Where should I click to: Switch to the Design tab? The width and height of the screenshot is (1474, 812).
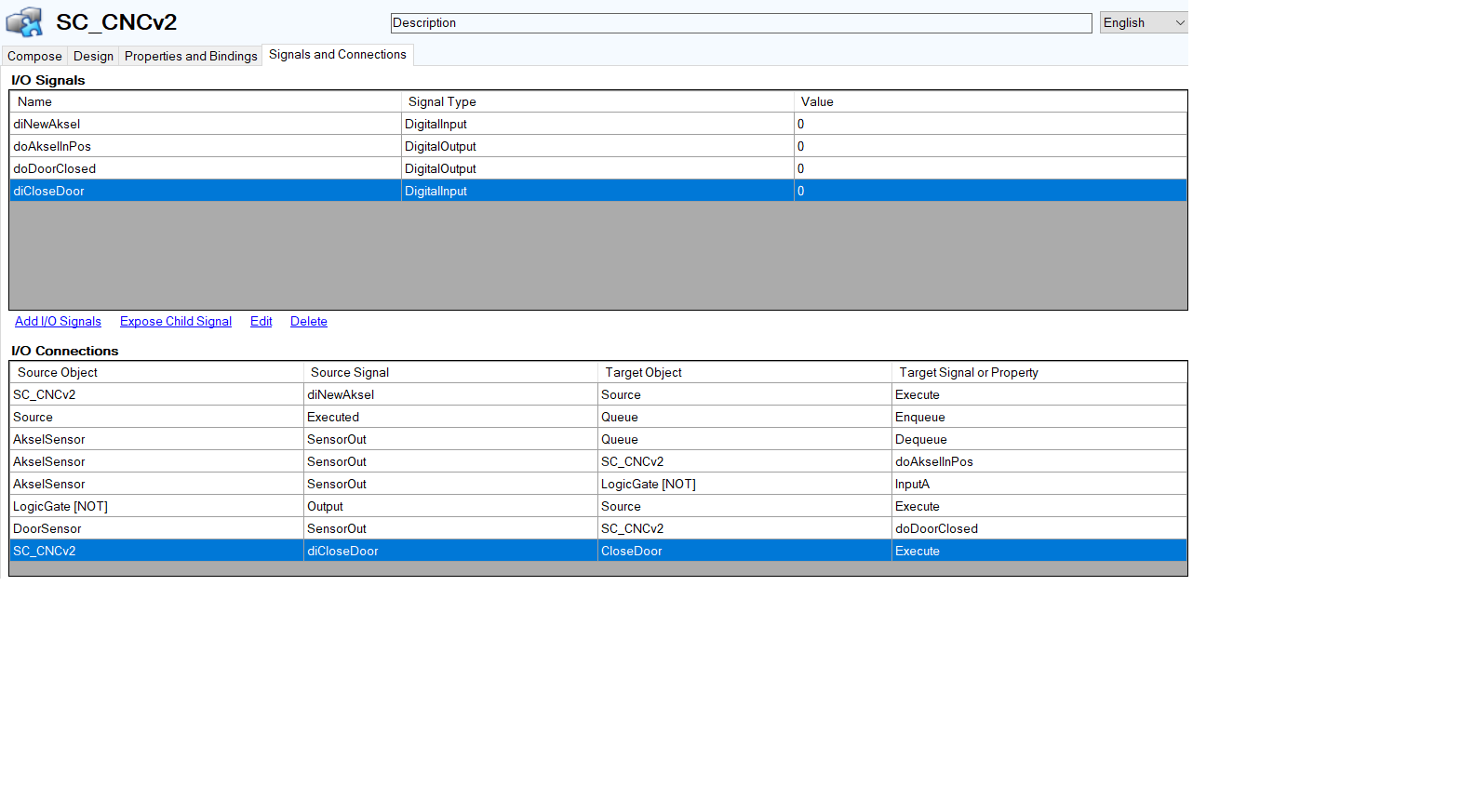[93, 56]
